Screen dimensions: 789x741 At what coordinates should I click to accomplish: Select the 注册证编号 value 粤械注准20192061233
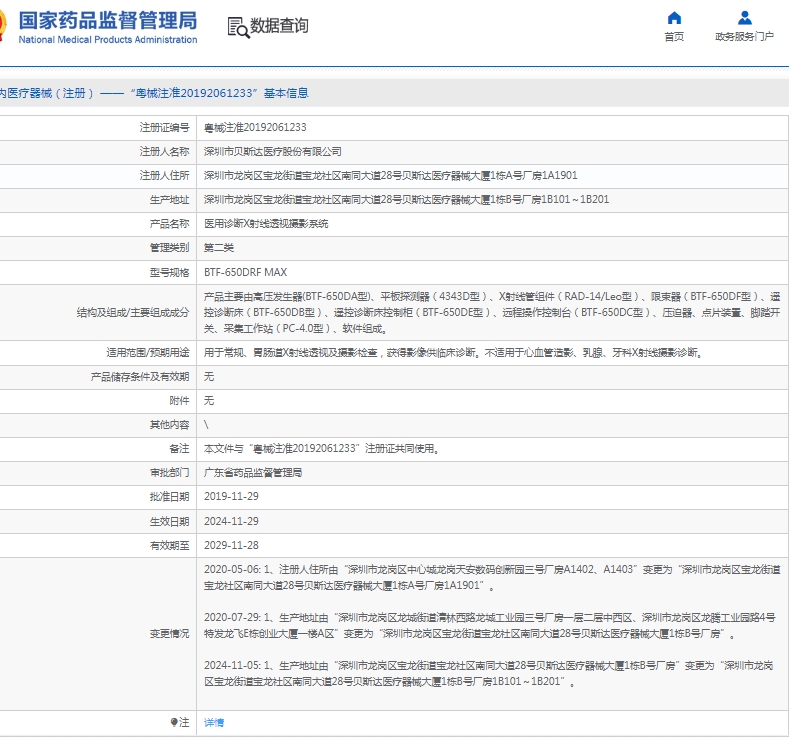[255, 128]
